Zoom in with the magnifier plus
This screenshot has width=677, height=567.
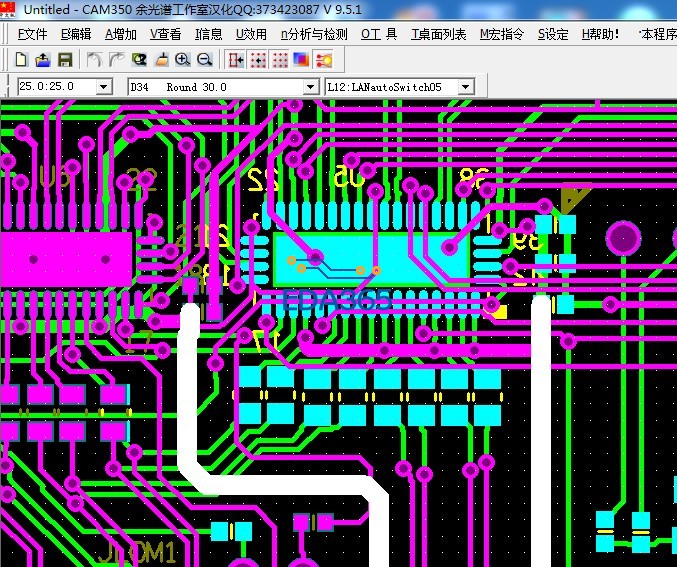pyautogui.click(x=183, y=60)
